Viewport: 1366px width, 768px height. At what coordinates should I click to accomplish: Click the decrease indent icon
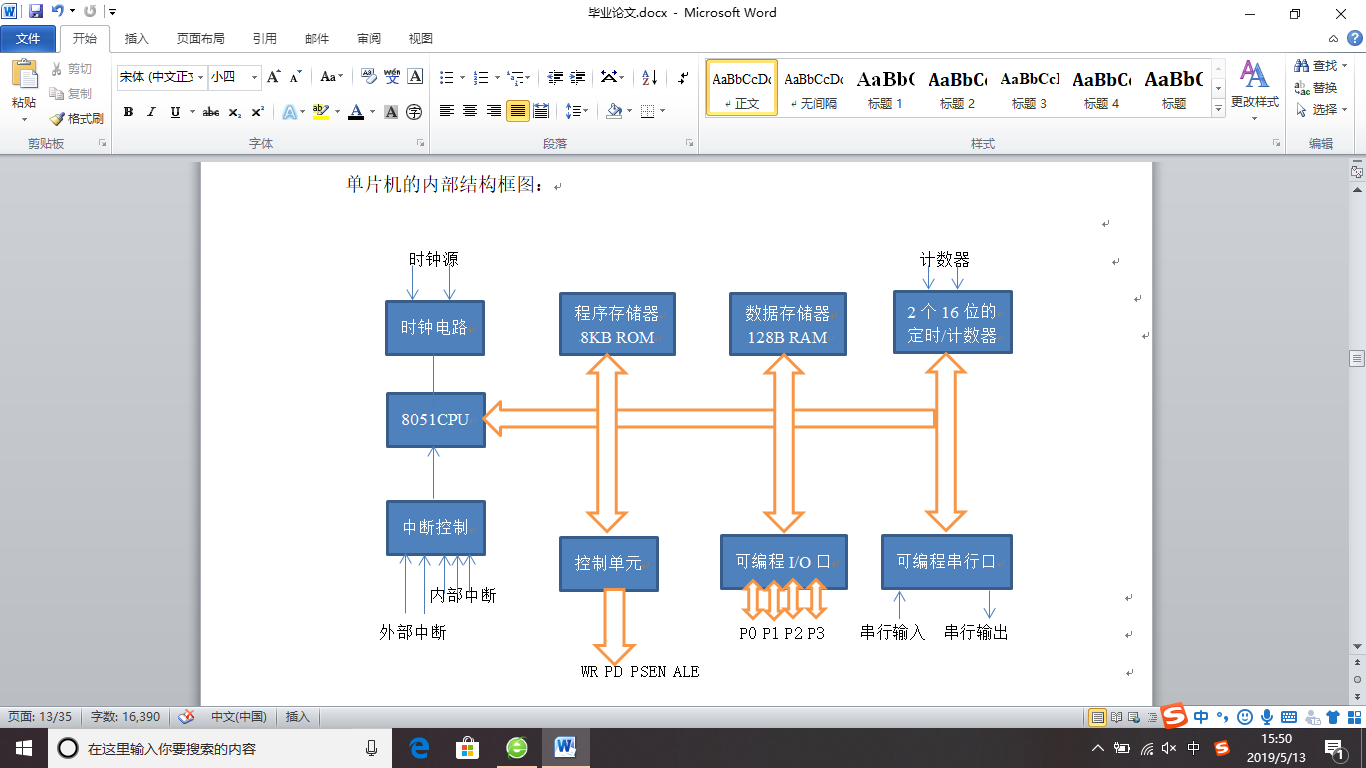(552, 77)
